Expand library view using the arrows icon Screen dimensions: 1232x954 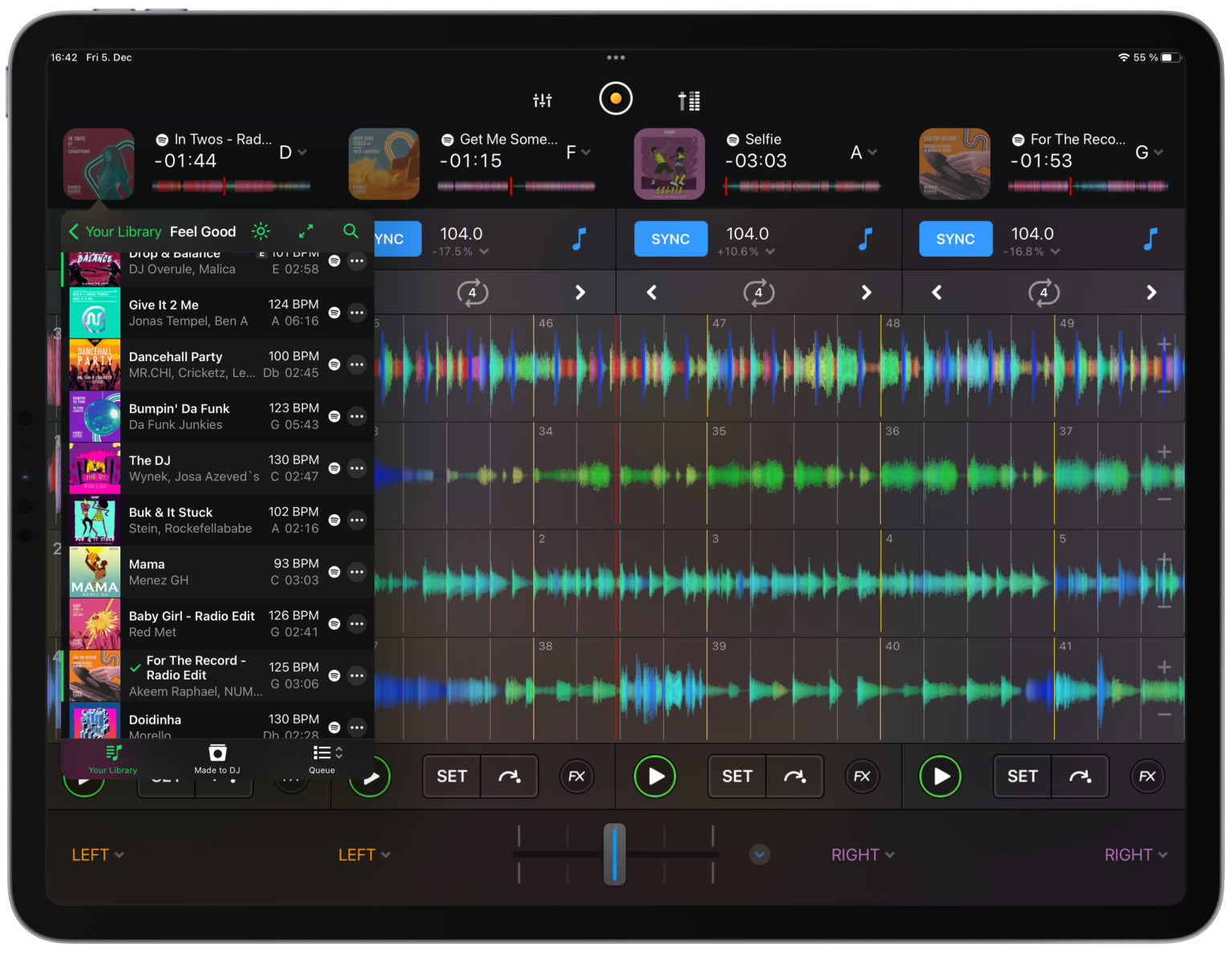click(306, 231)
